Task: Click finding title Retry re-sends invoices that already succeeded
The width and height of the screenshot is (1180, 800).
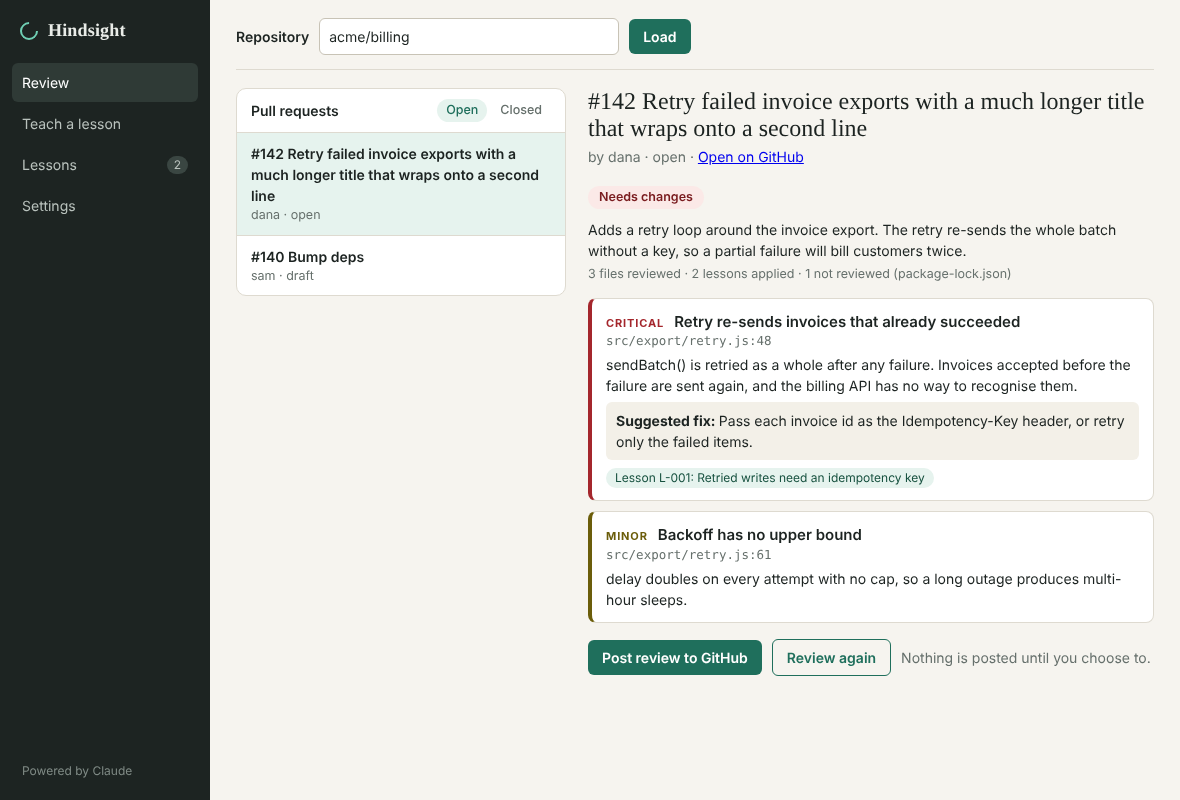Action: 847,322
